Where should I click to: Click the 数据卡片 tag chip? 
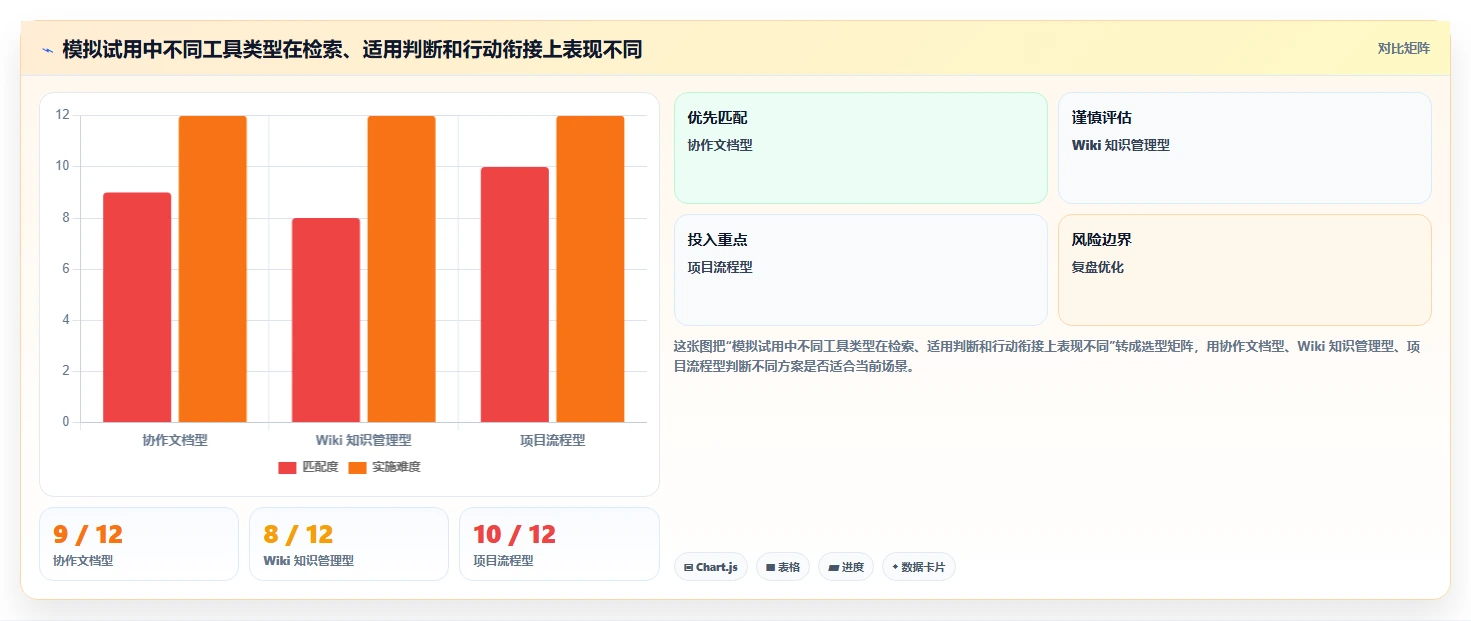(919, 567)
